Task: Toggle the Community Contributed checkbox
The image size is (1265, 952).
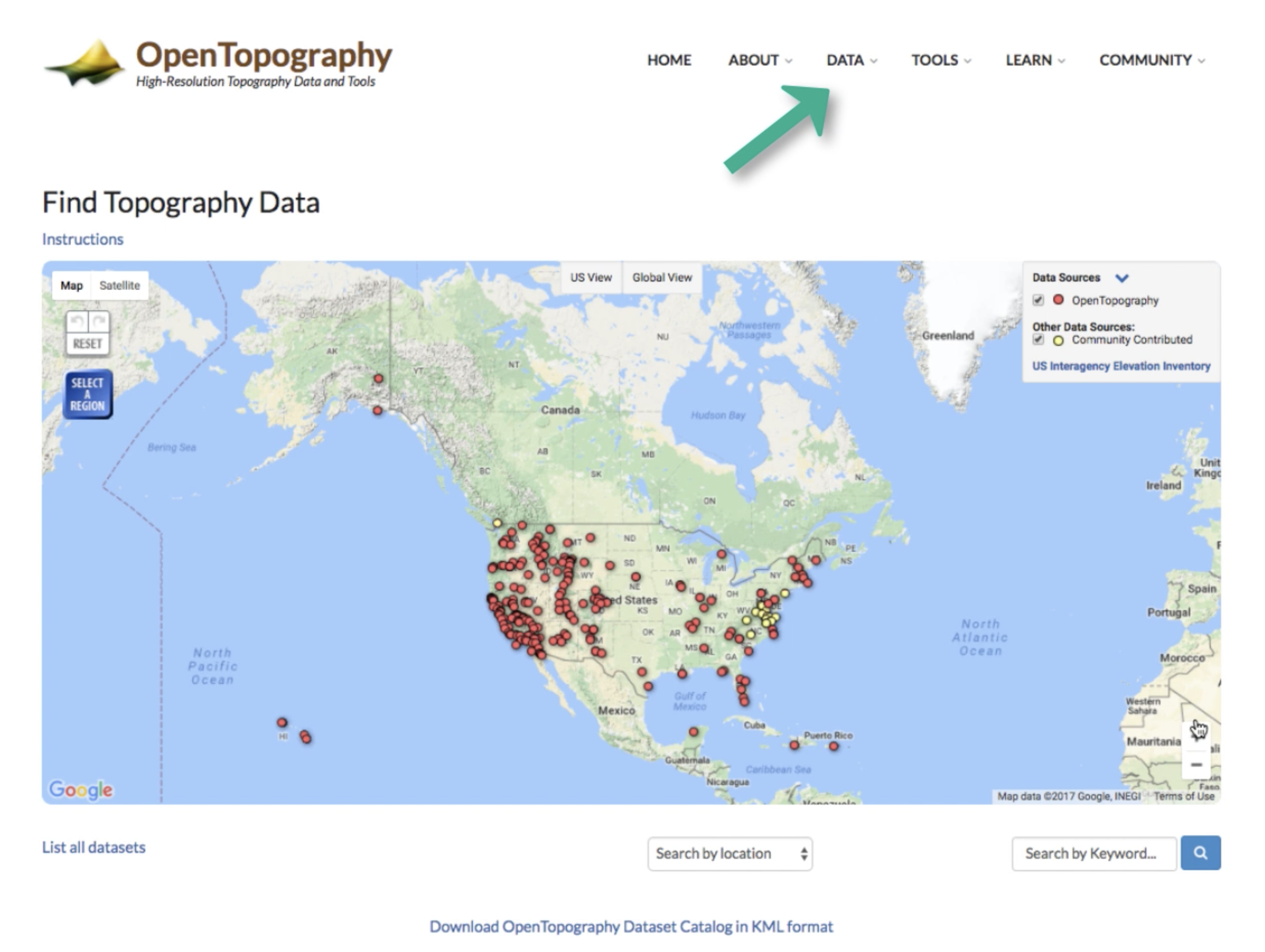Action: pos(1038,340)
